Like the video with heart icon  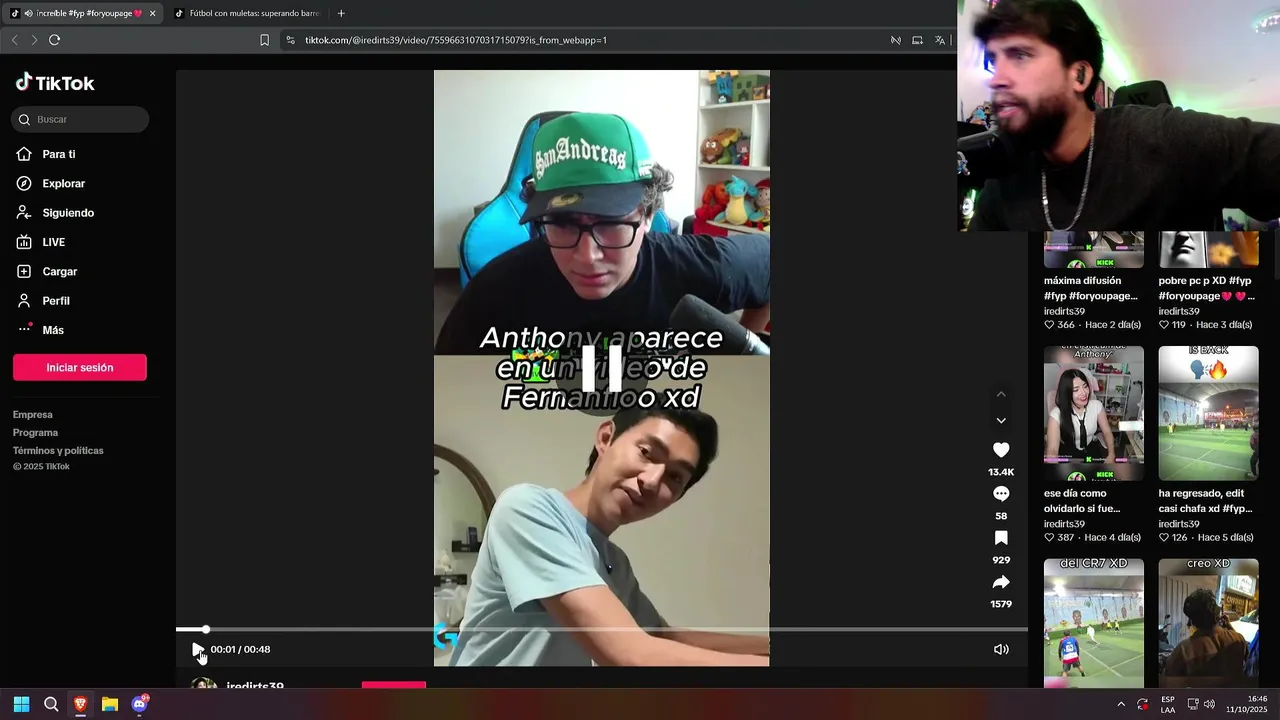pyautogui.click(x=1001, y=450)
